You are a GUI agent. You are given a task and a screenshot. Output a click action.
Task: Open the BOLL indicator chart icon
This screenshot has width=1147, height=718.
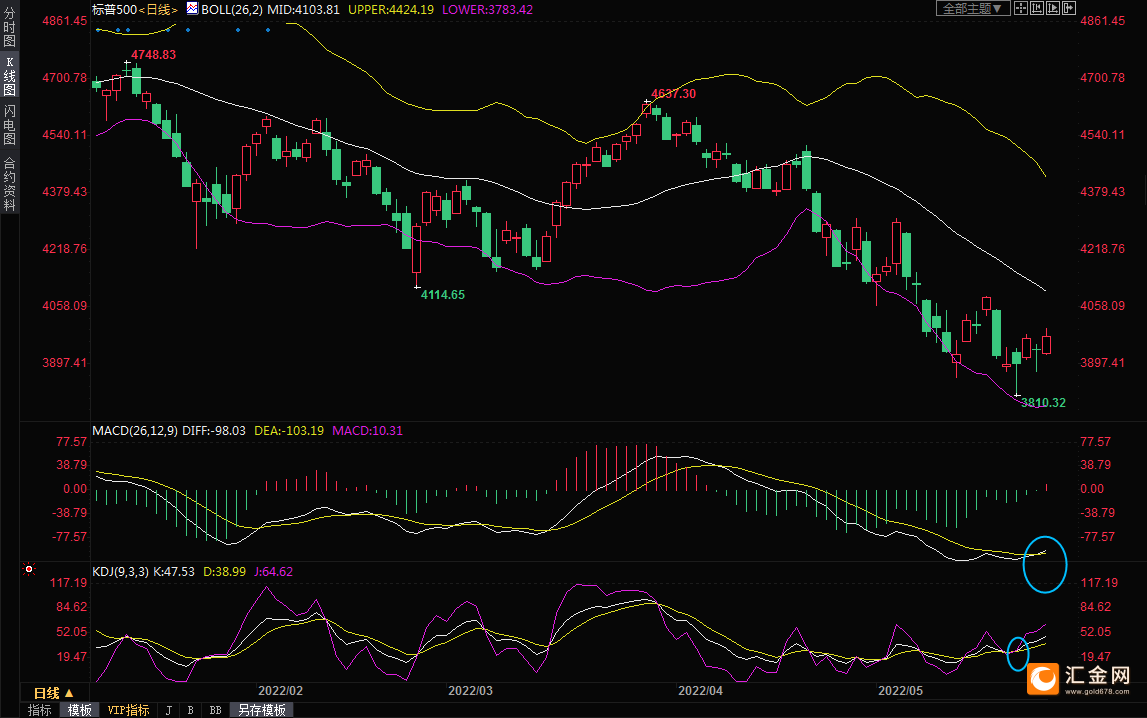coord(192,9)
